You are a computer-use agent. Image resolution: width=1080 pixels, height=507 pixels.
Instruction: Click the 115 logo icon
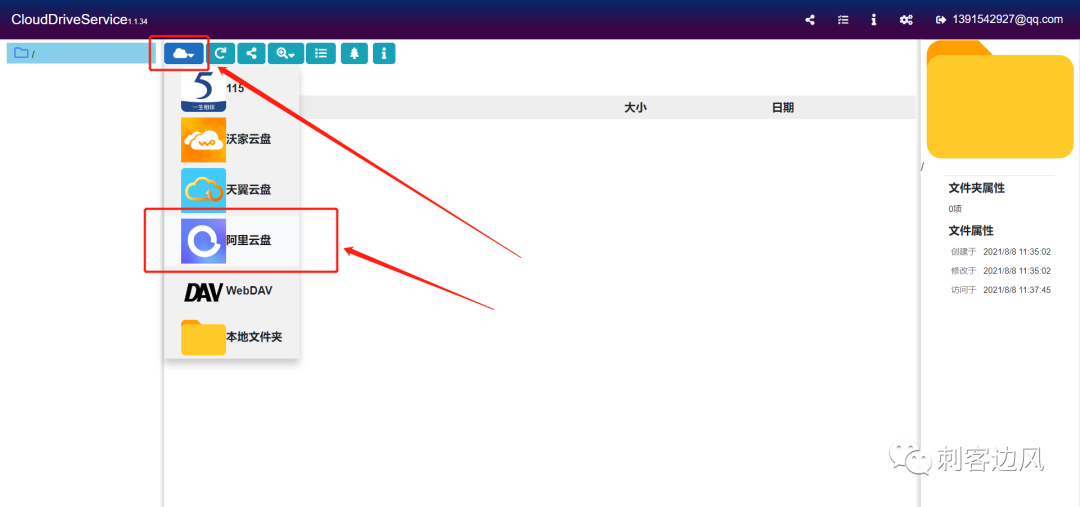tap(203, 89)
